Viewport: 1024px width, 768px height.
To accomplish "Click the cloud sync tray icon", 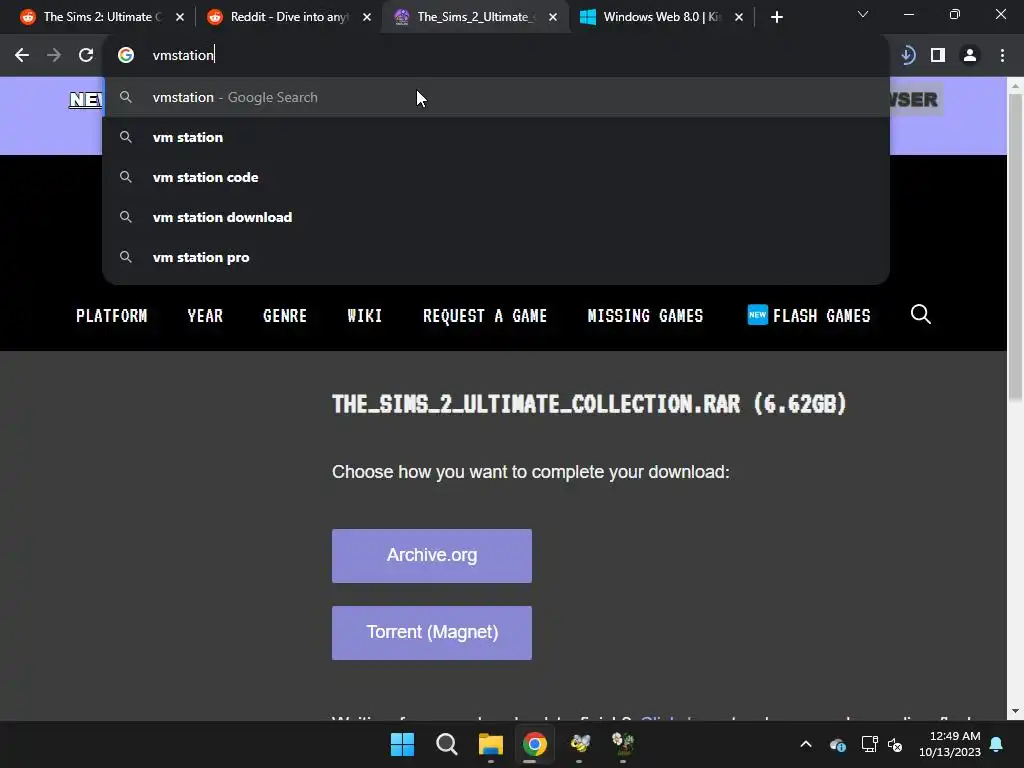I will pyautogui.click(x=838, y=744).
